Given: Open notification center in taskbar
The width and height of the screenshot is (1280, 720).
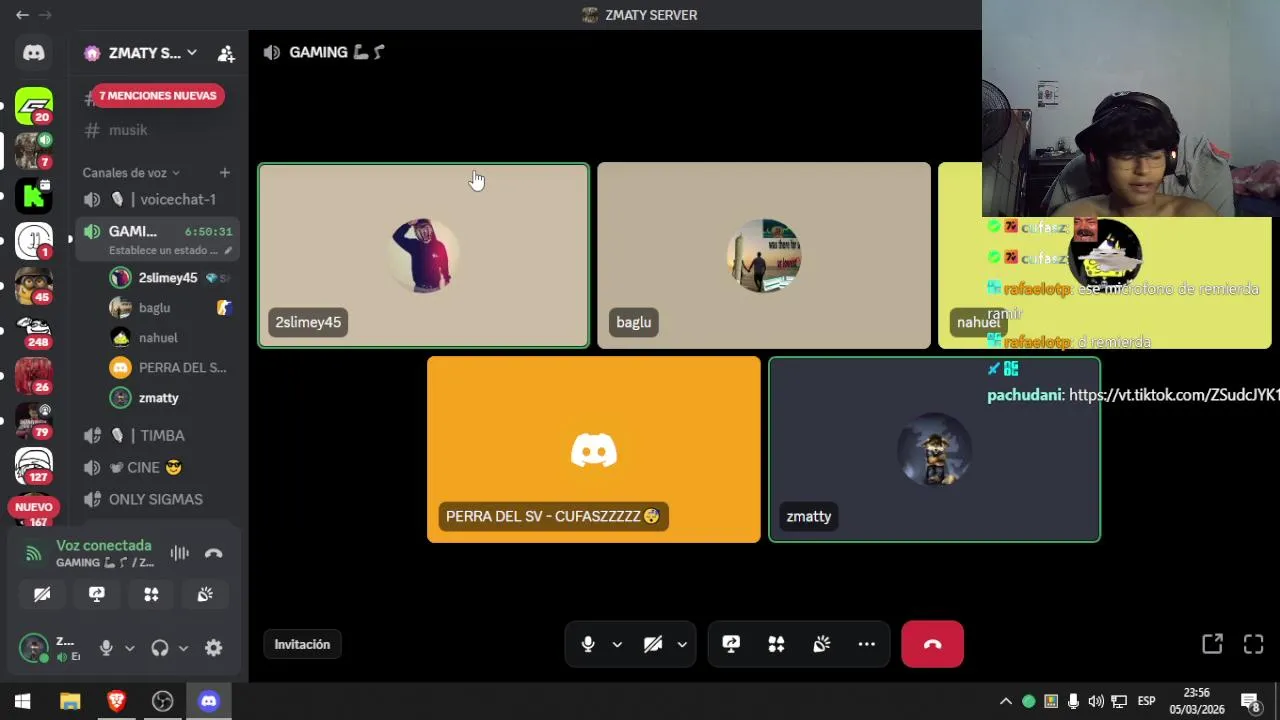Looking at the screenshot, I should point(1250,701).
